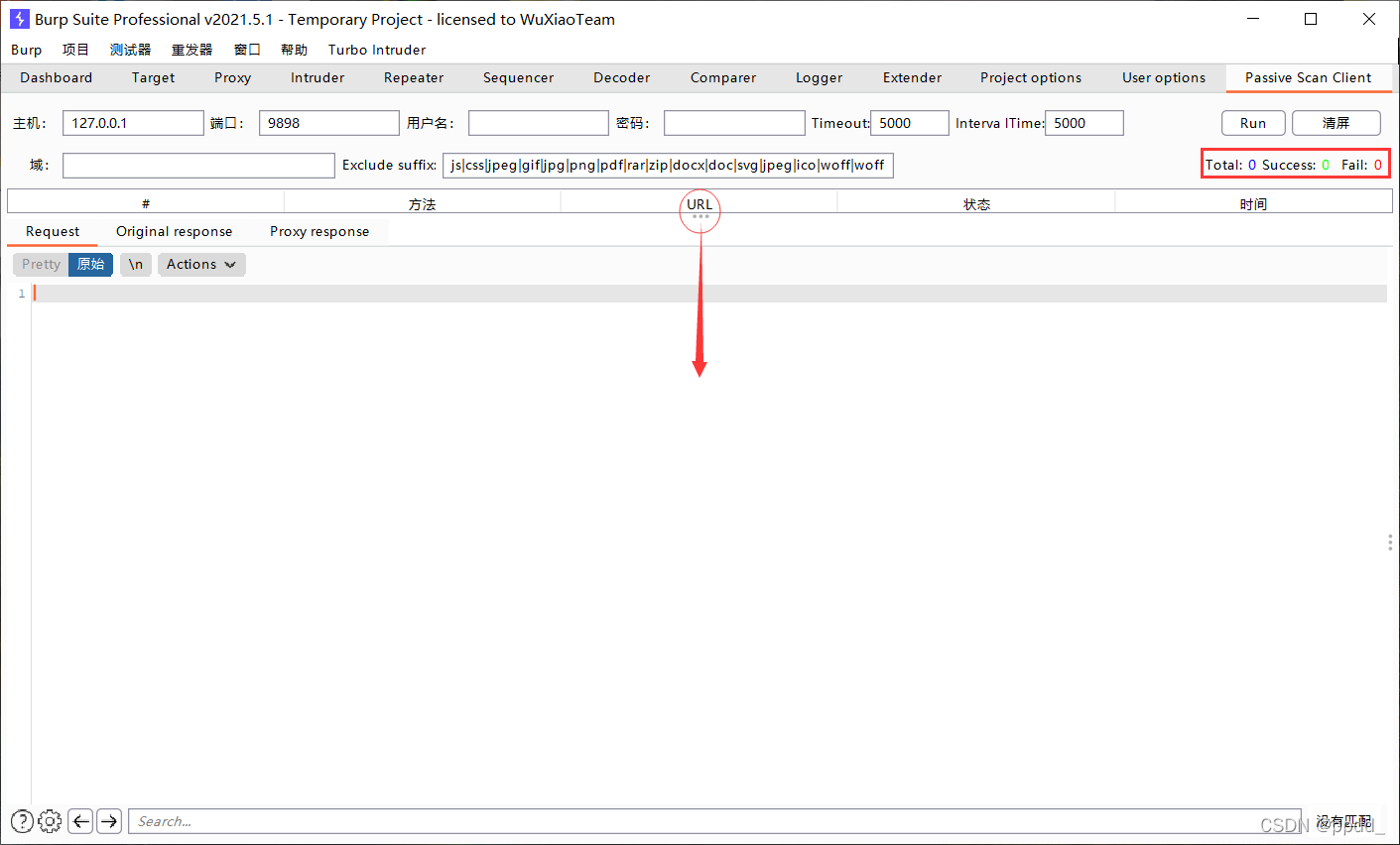
Task: Sort table by # column header
Action: pos(146,203)
